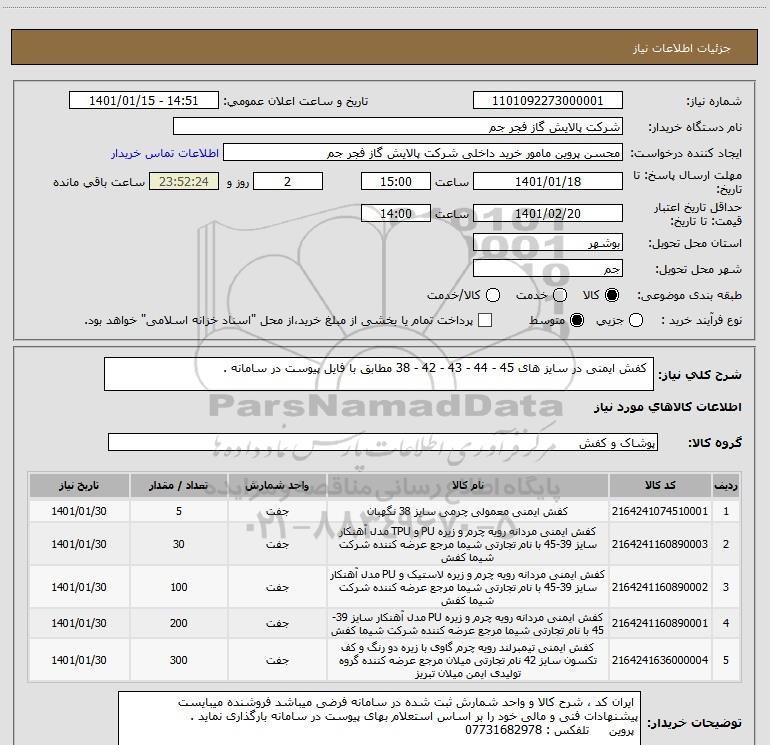Click the response deadline date 1401/01/18
The image size is (770, 745).
point(548,181)
